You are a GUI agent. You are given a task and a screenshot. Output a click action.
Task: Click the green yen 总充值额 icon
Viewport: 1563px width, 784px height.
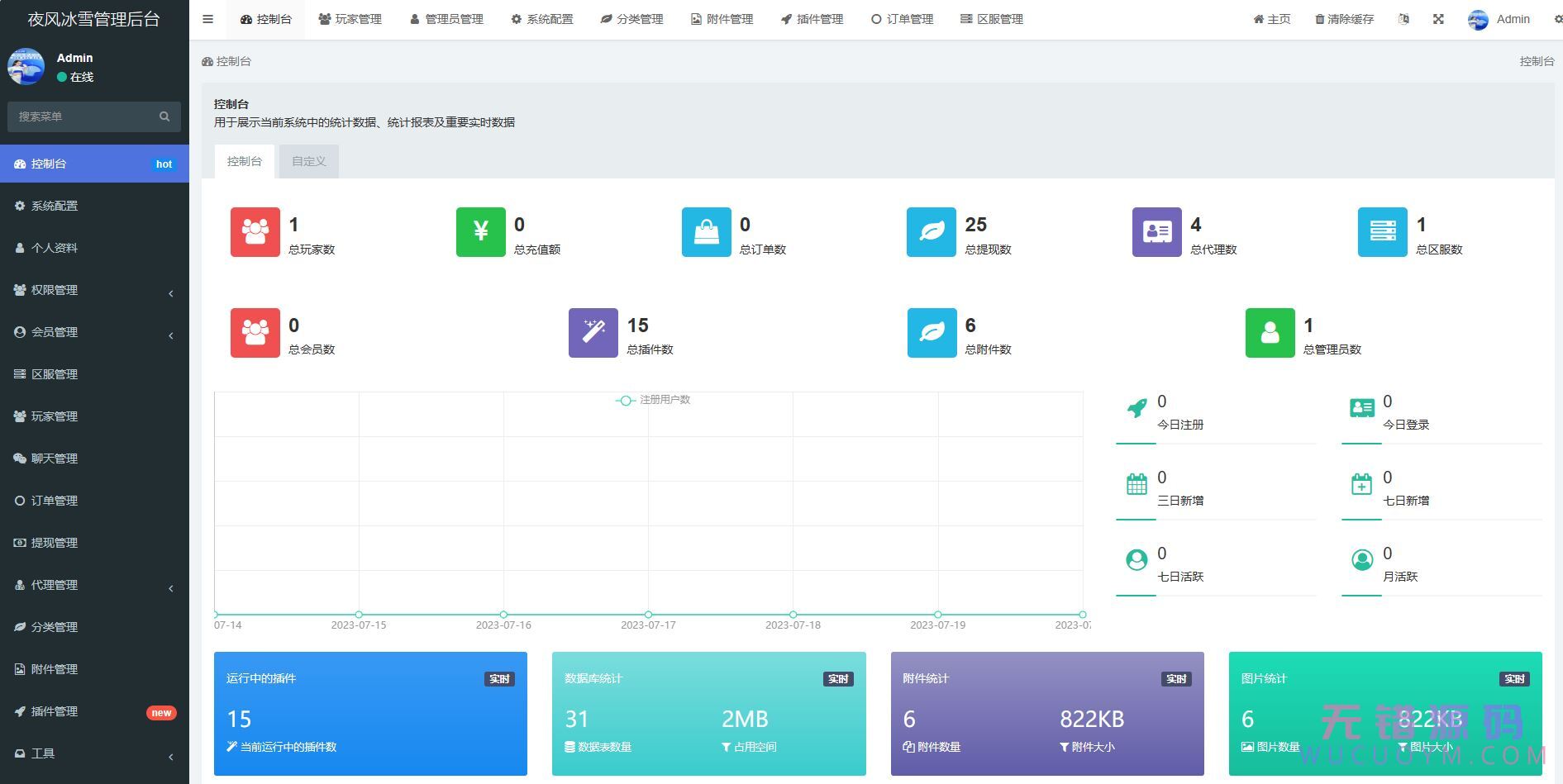point(480,232)
